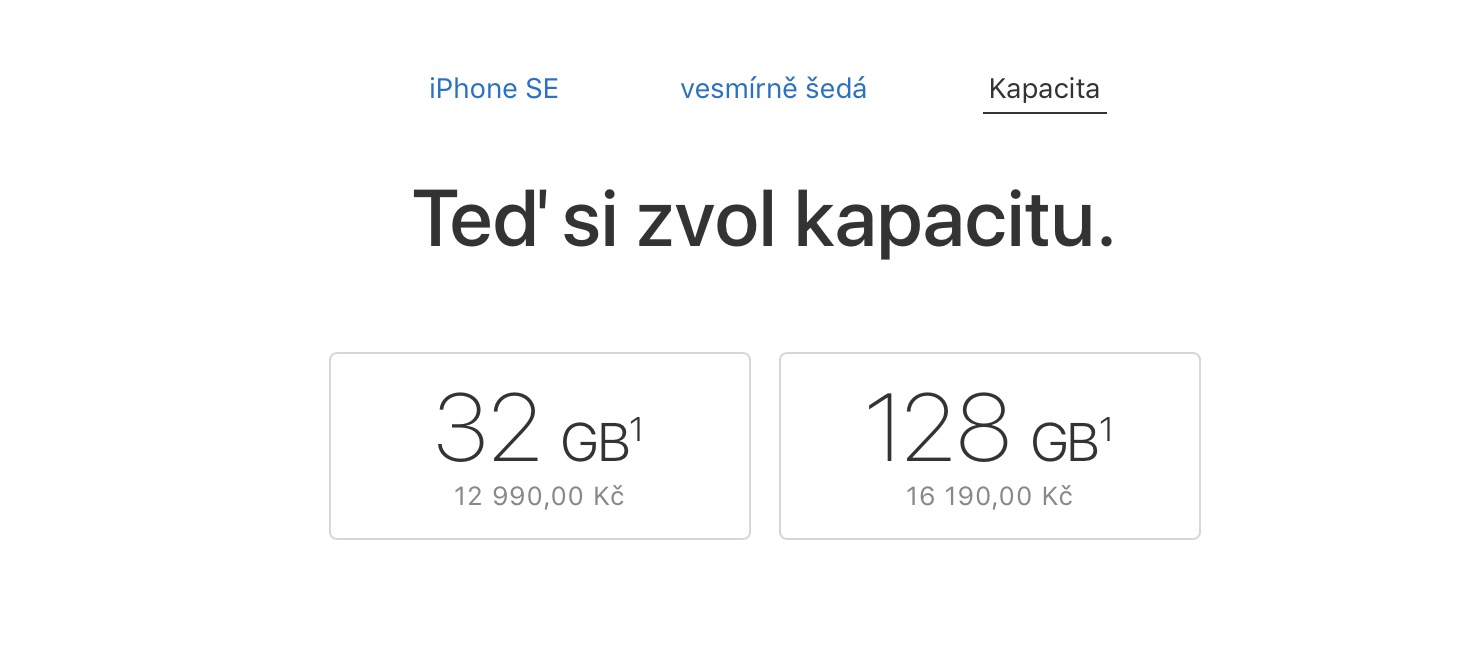Click the large number 128
This screenshot has width=1474, height=658.
pos(938,428)
